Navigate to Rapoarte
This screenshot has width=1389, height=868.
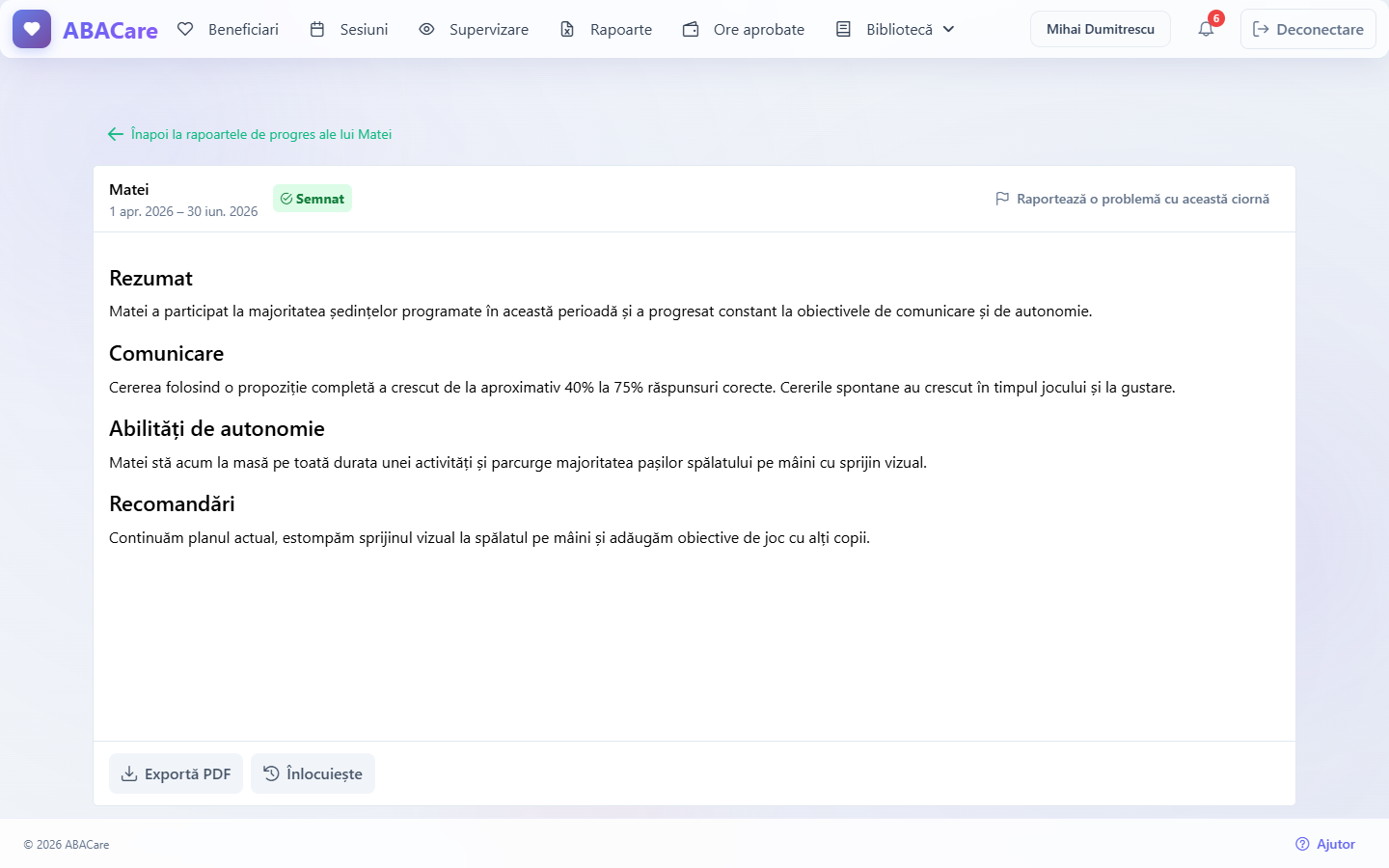606,29
